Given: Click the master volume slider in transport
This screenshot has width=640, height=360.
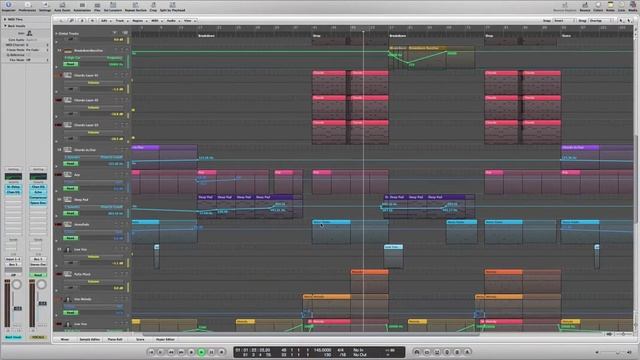Looking at the screenshot, I should (x=614, y=352).
